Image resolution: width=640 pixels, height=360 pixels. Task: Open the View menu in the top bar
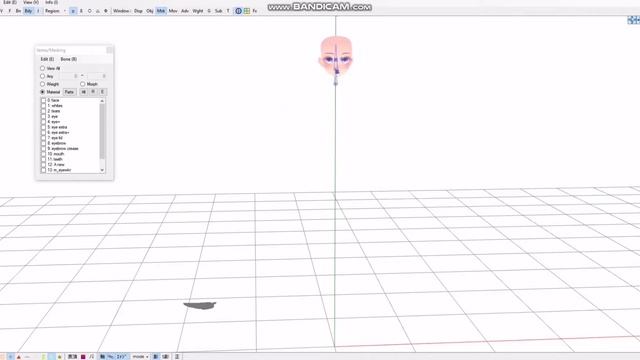pos(31,2)
